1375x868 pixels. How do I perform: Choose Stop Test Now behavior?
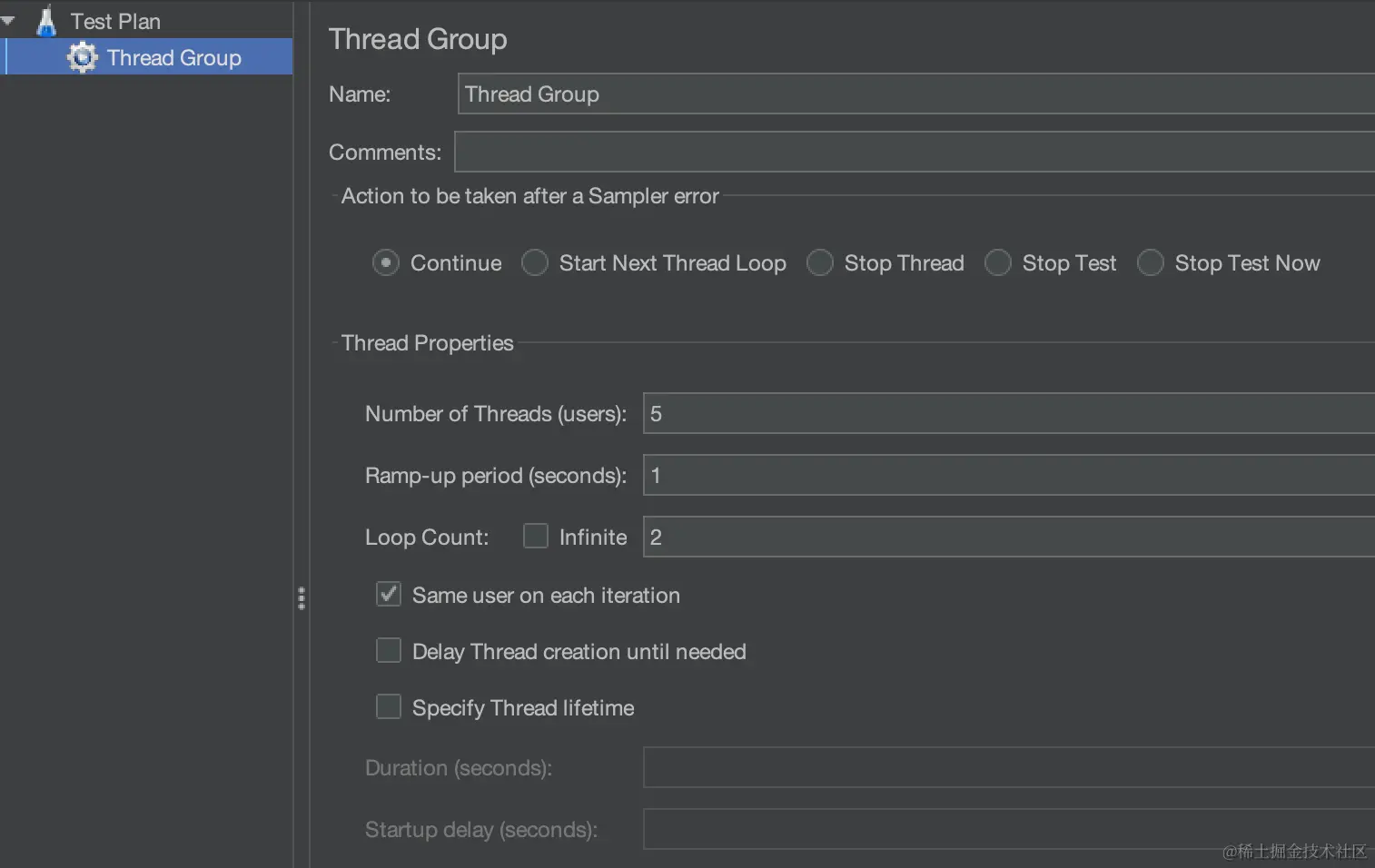click(1151, 262)
